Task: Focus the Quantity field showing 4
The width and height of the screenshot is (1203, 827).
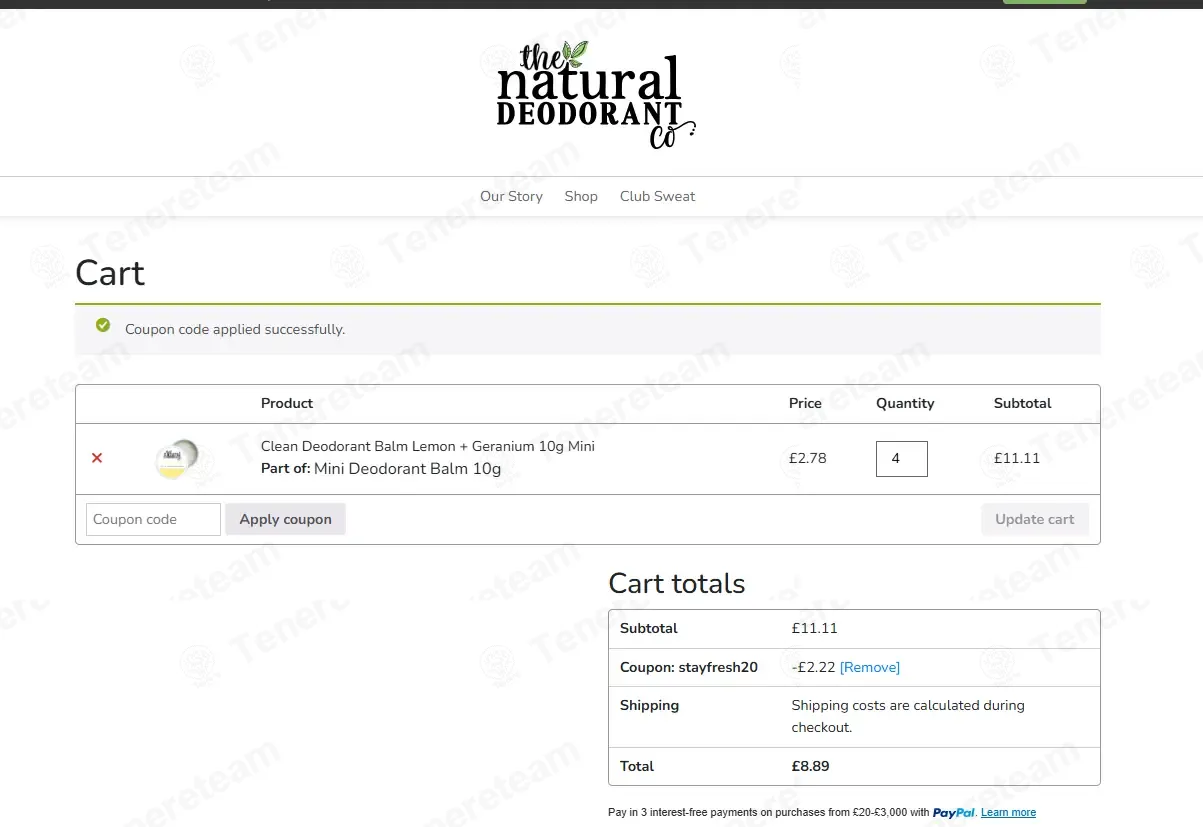Action: tap(901, 458)
